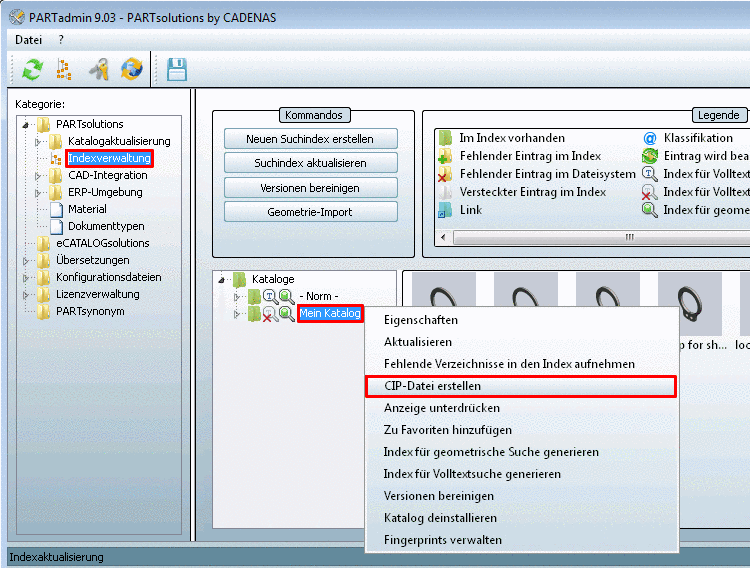The image size is (750, 568).
Task: Click the Norm row geometric search icon
Action: pyautogui.click(x=287, y=297)
